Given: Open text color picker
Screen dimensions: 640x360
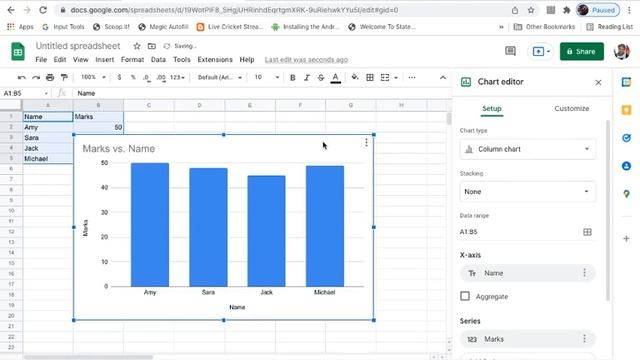Looking at the screenshot, I should click(x=336, y=78).
